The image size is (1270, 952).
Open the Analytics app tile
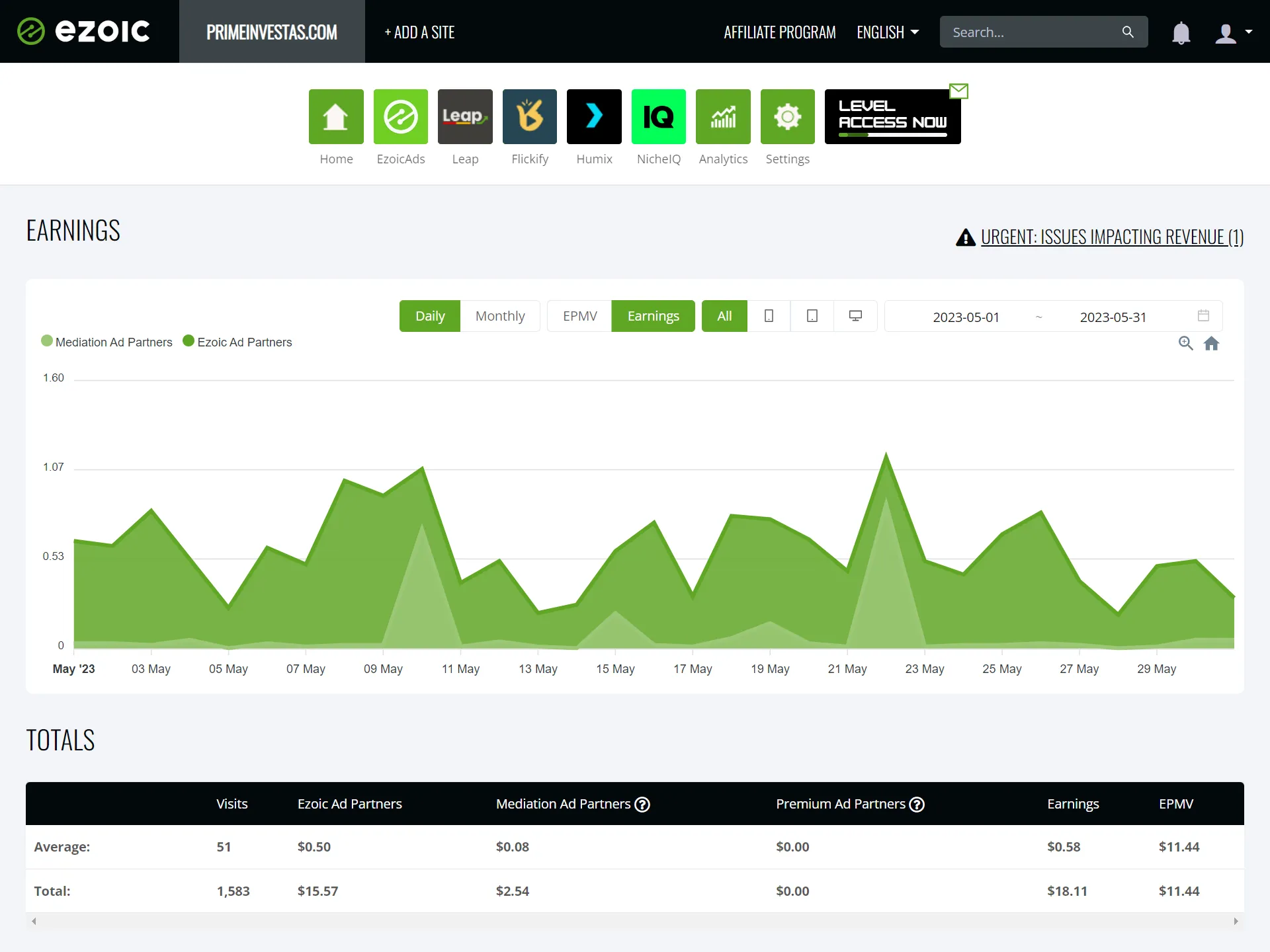pos(723,116)
